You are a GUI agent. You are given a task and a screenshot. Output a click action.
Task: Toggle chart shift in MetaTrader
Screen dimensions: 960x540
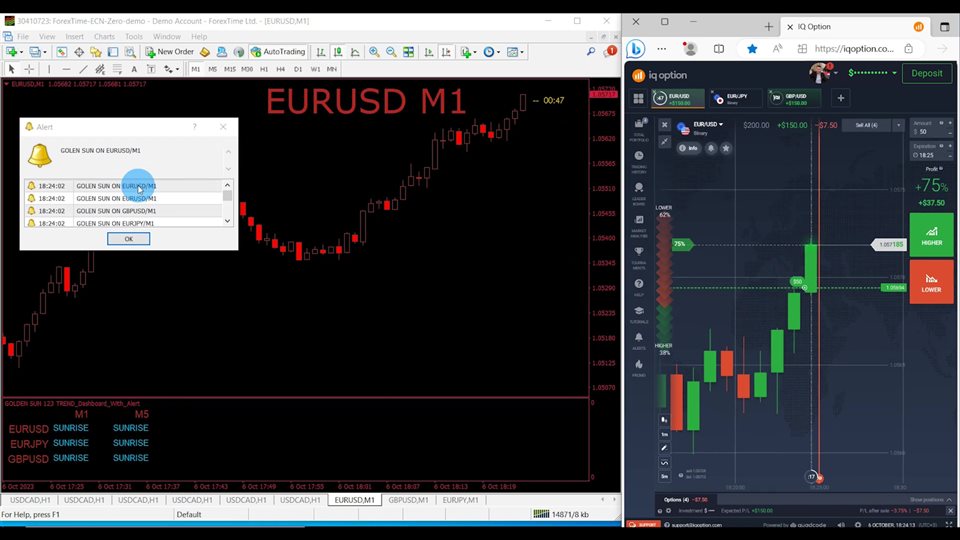coord(446,52)
